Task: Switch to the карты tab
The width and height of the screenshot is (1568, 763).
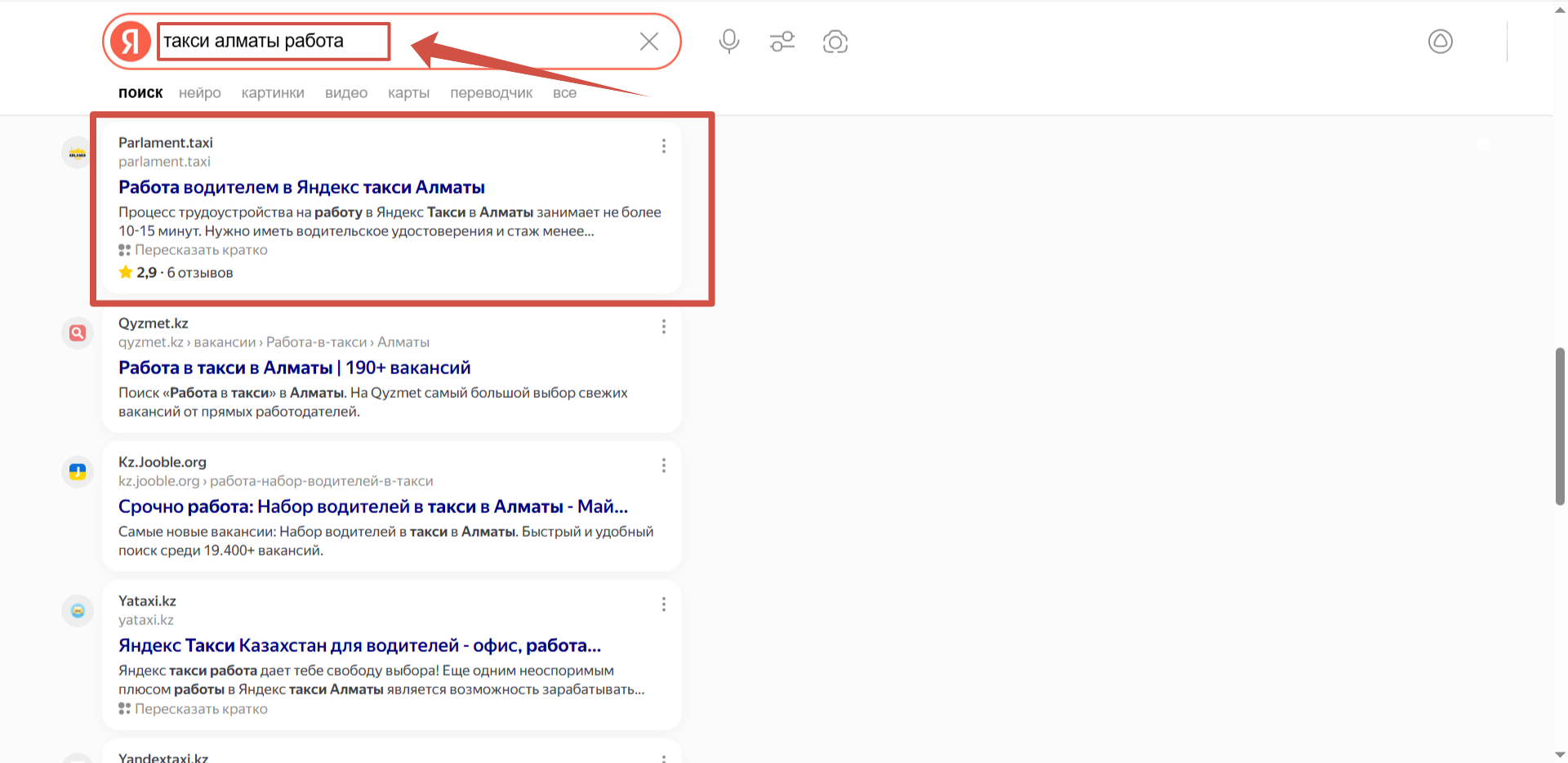Action: click(408, 93)
